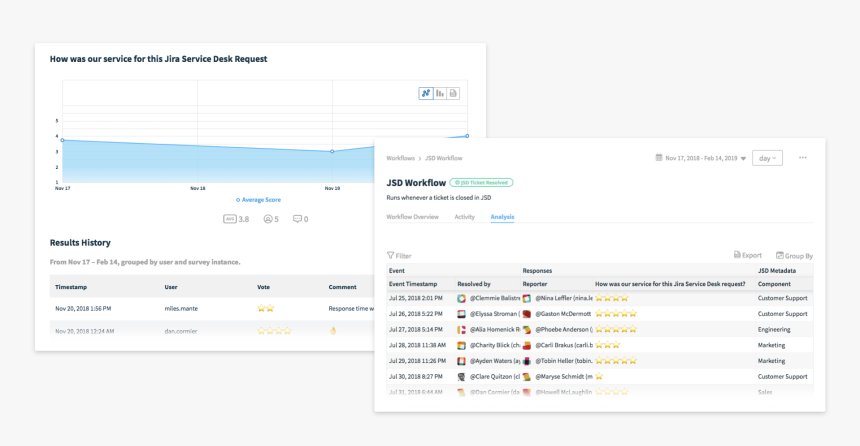Click the 'dan.cormier' user cell
860x446 pixels.
[180, 331]
